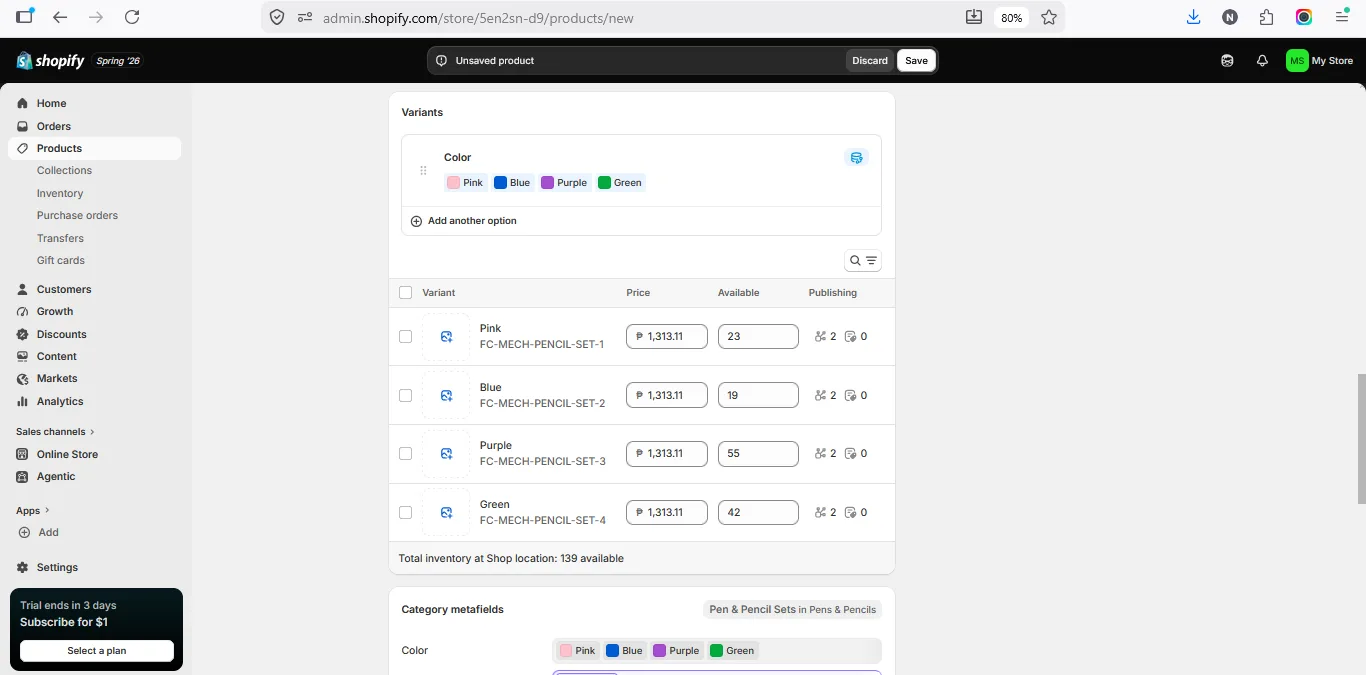Discard the unsaved product changes
The image size is (1366, 675).
(870, 60)
